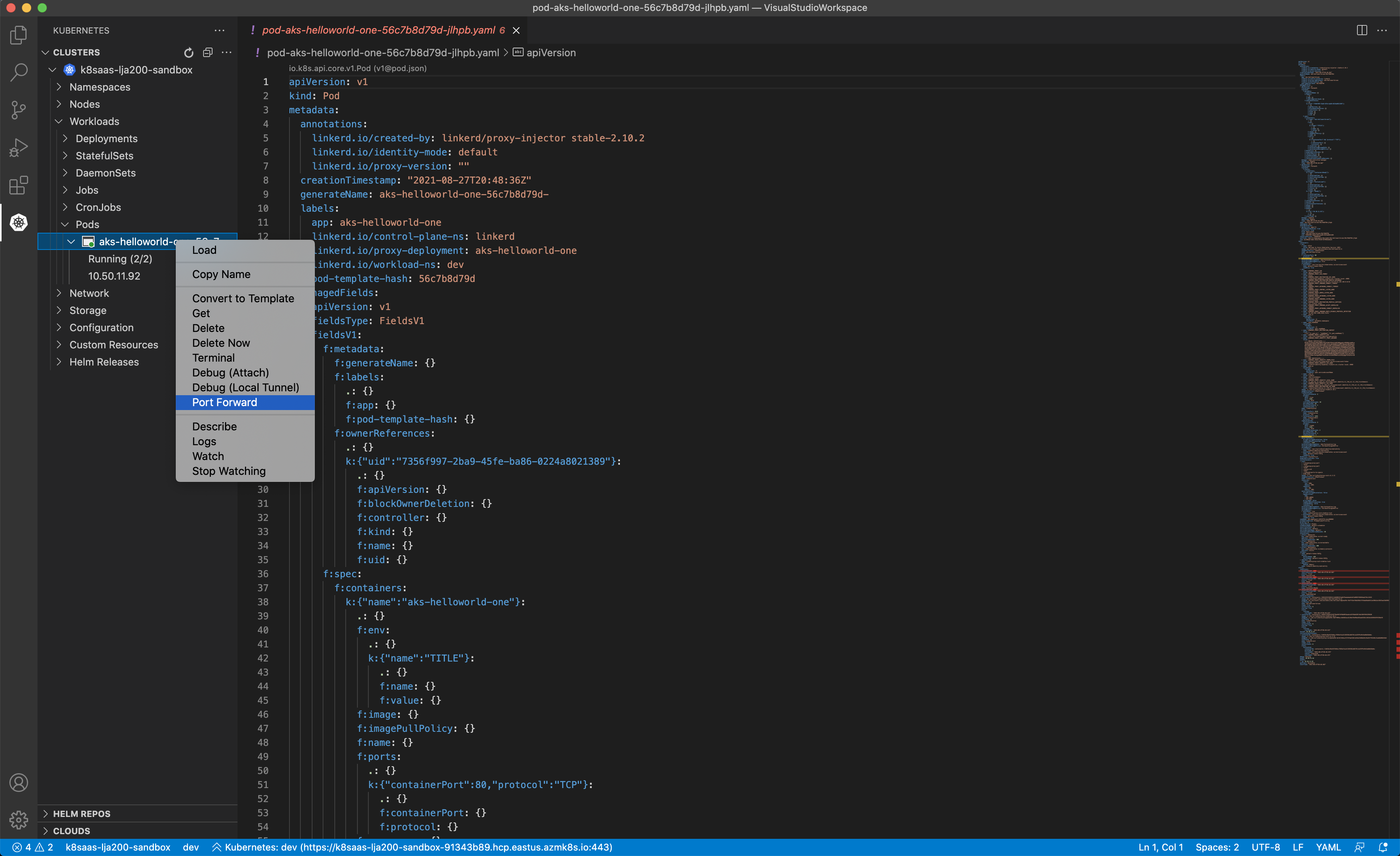Open the Source Control view
The width and height of the screenshot is (1400, 856).
(x=19, y=110)
